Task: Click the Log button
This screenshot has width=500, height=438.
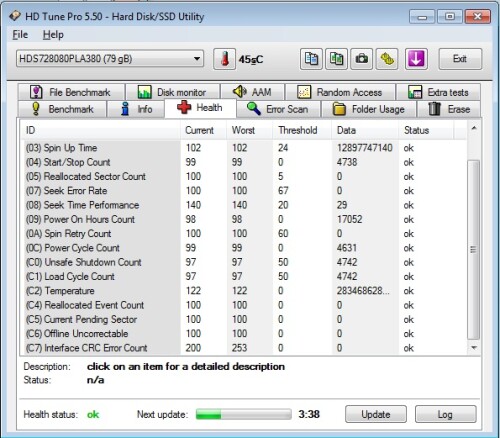Action: click(x=445, y=414)
